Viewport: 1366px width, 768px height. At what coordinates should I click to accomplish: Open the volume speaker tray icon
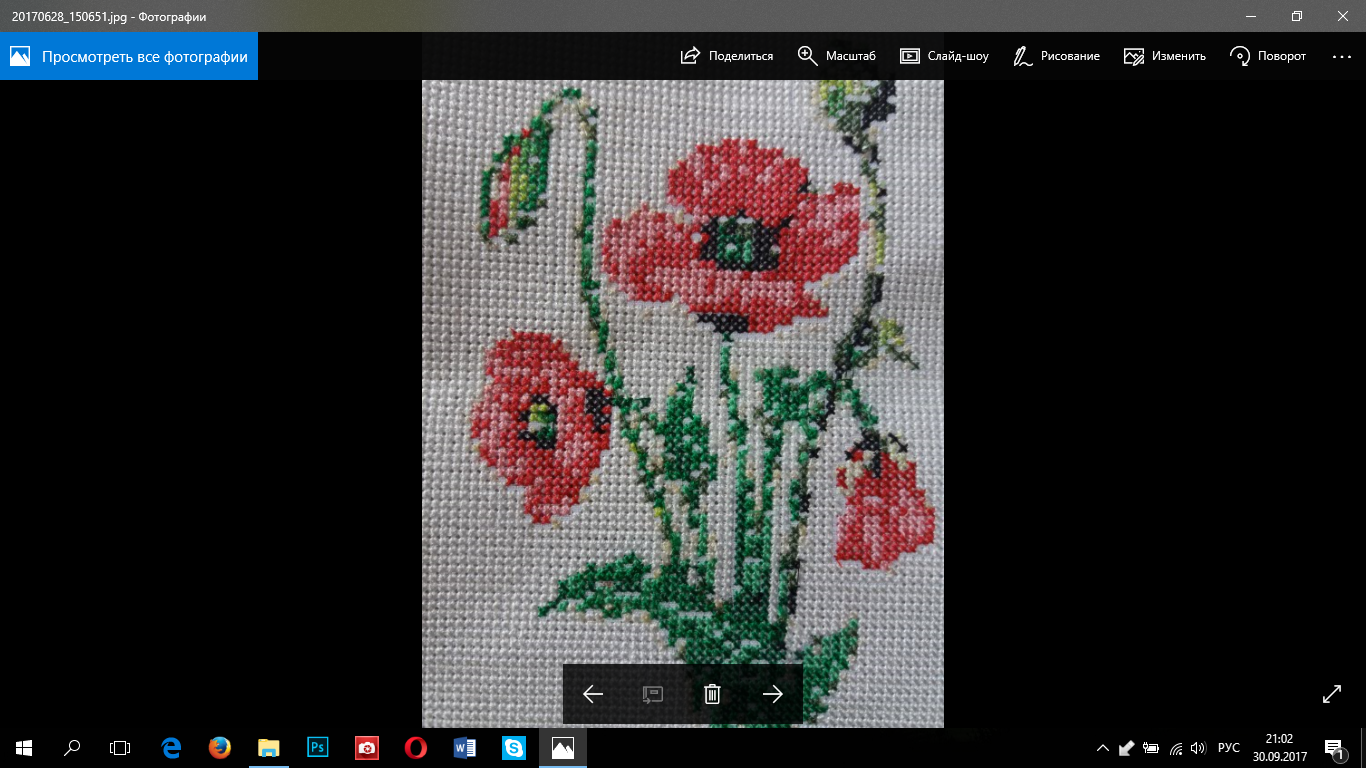coord(1199,747)
